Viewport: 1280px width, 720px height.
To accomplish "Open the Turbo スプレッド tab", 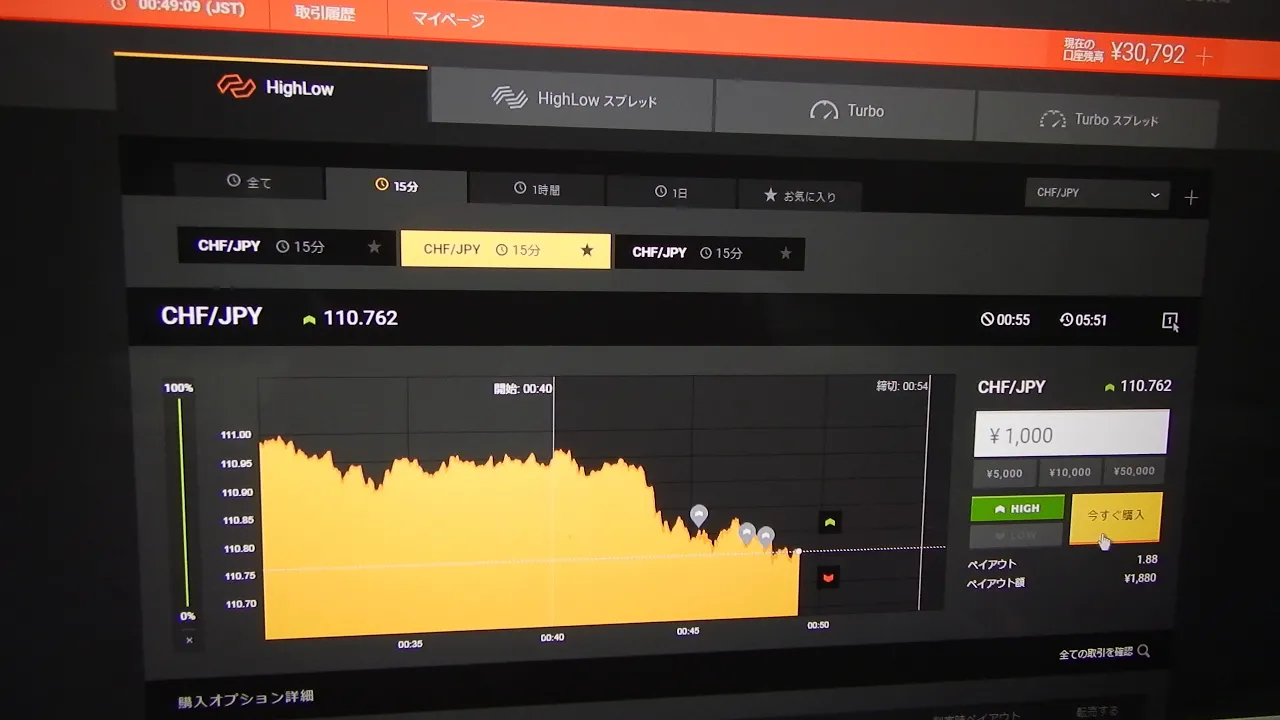I will (1097, 120).
